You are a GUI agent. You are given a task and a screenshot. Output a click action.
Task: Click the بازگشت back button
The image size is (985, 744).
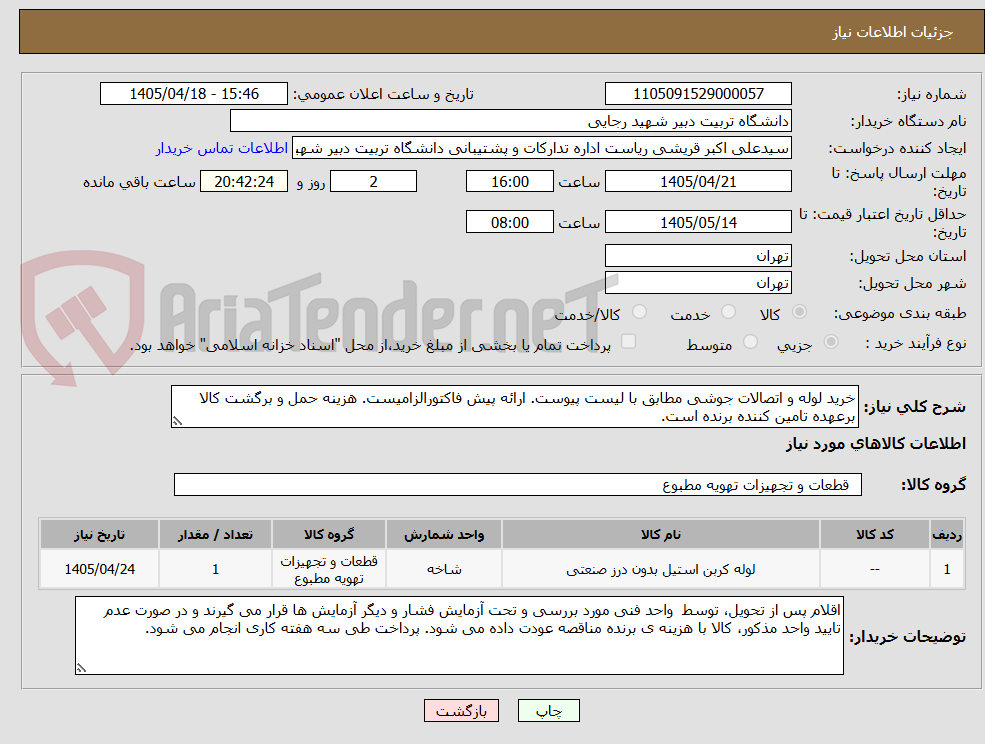[x=461, y=711]
